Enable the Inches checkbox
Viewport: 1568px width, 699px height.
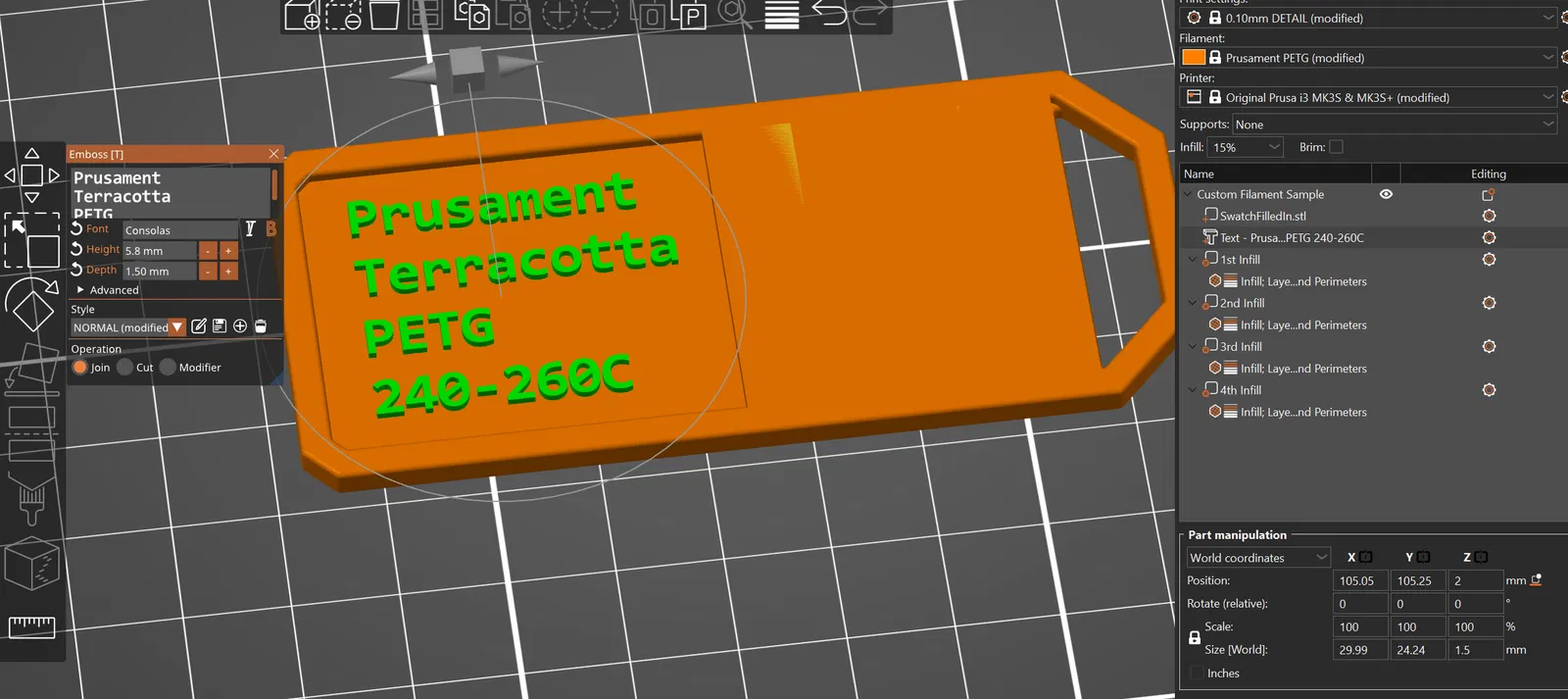point(1196,673)
